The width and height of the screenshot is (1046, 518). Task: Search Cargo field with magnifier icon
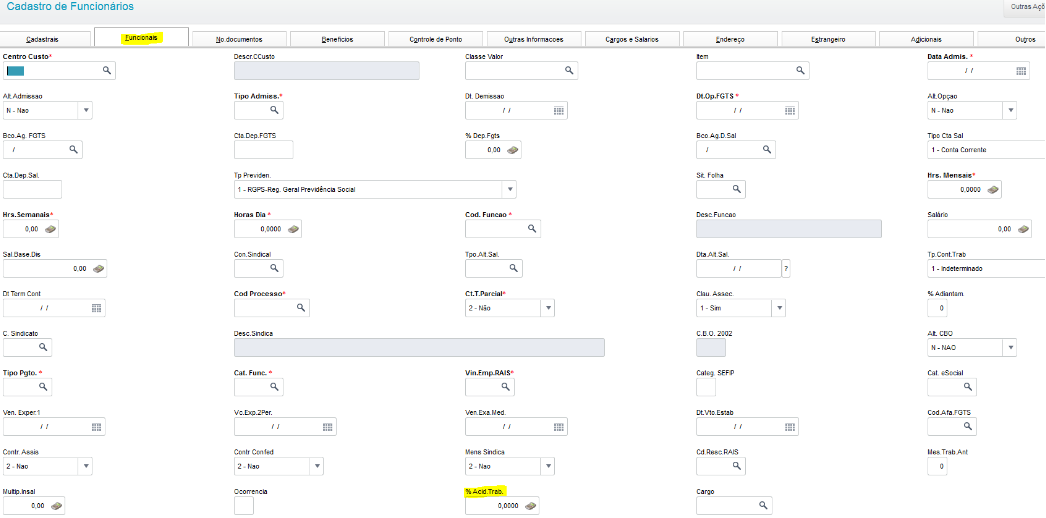tap(763, 505)
